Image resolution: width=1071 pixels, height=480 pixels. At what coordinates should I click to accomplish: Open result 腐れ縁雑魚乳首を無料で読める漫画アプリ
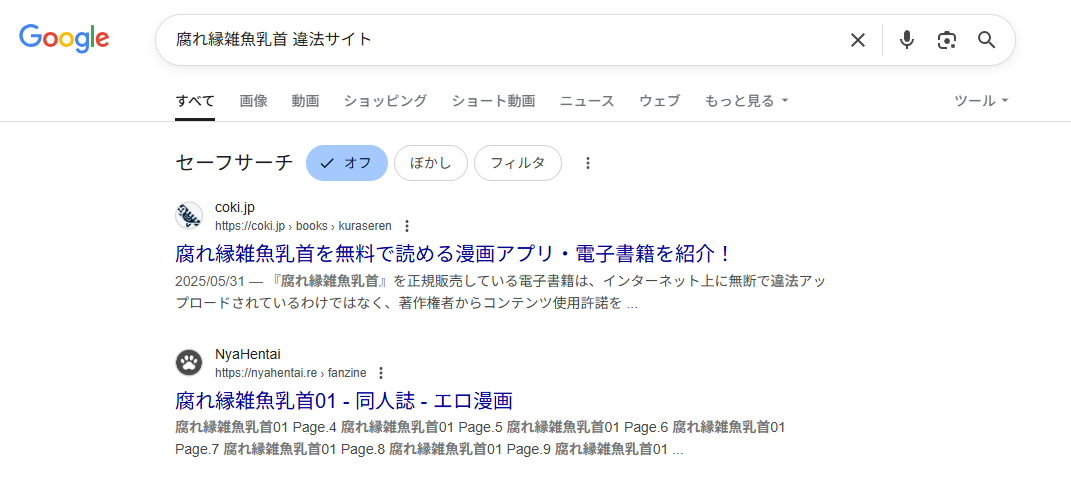[x=454, y=255]
